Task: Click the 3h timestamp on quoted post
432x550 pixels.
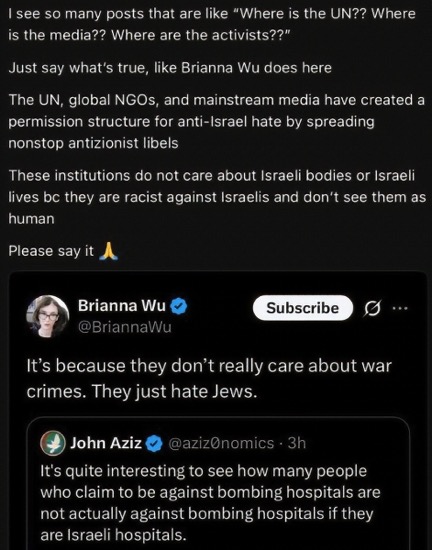Action: (297, 443)
